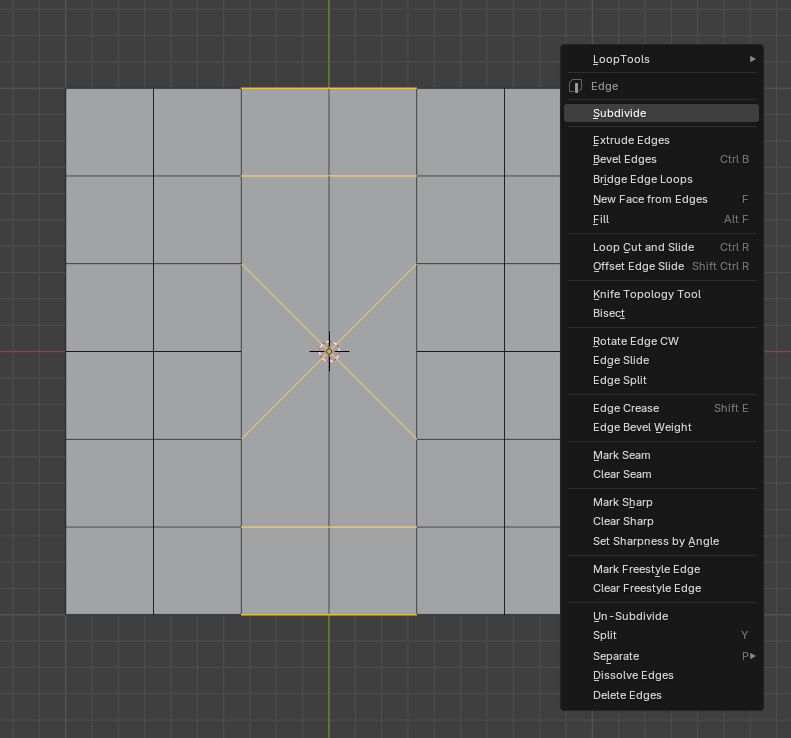Open the LoopTools submenu

661,59
